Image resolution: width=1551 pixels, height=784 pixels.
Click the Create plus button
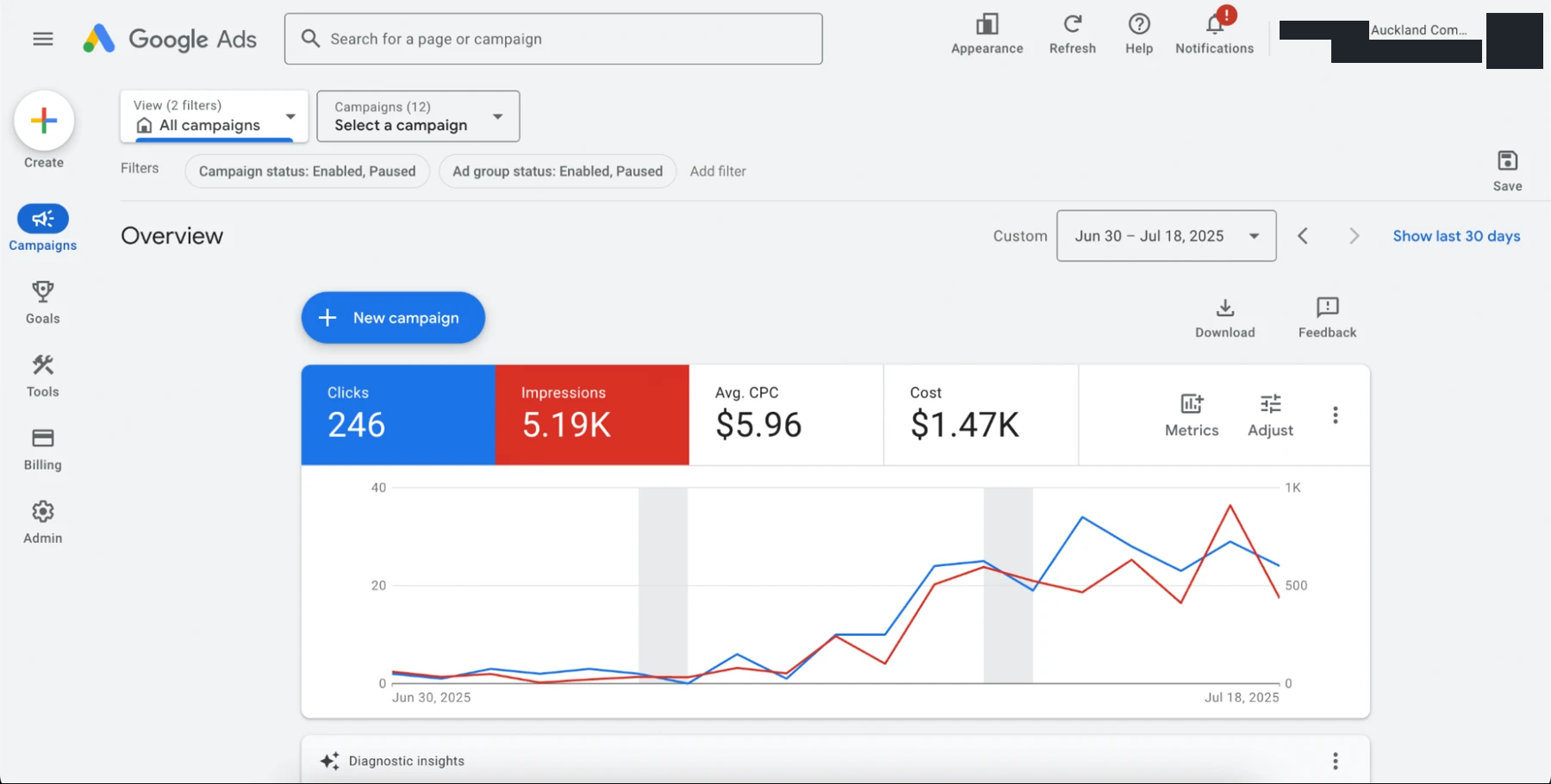(x=44, y=121)
